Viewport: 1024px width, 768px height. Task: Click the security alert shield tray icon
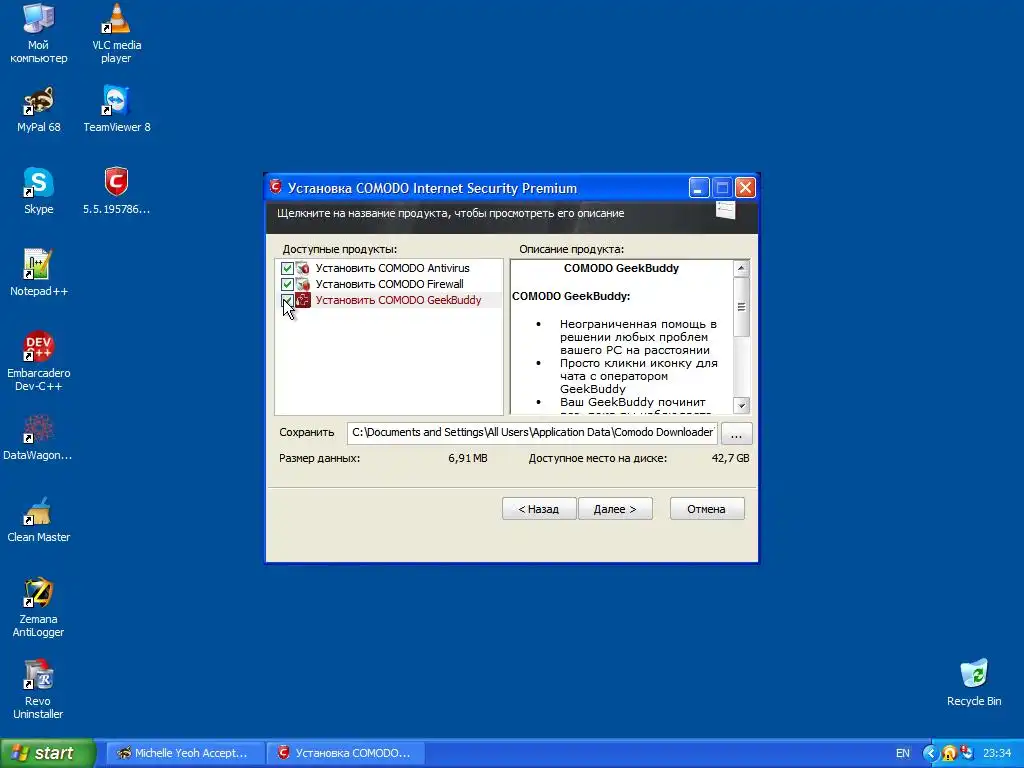click(x=949, y=753)
